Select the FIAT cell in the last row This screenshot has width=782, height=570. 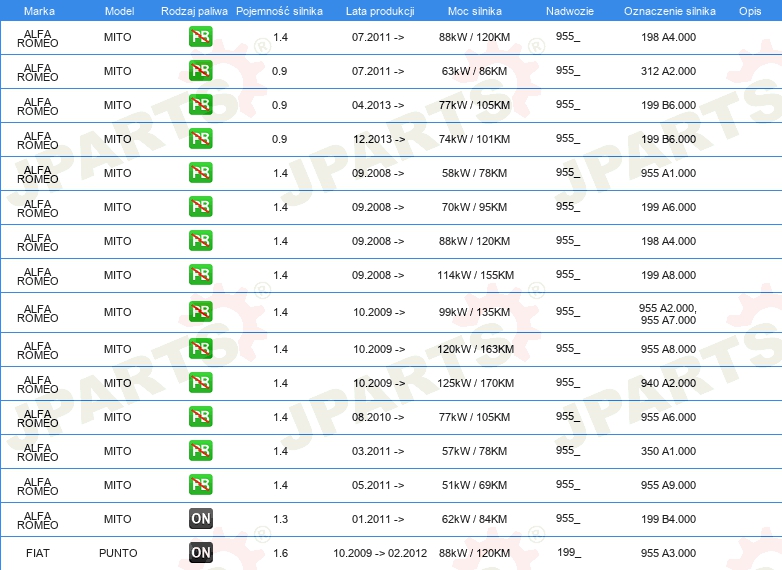click(x=37, y=553)
